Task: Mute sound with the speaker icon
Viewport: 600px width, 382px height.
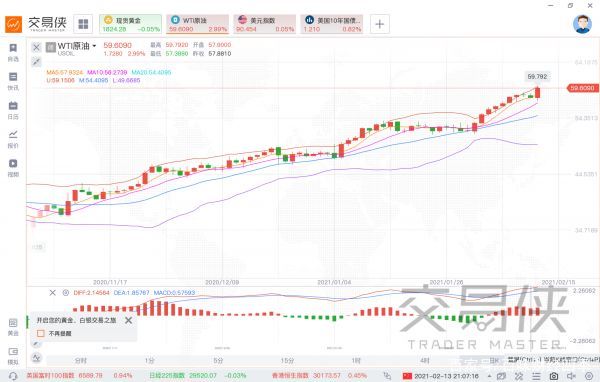Action: pos(571,376)
